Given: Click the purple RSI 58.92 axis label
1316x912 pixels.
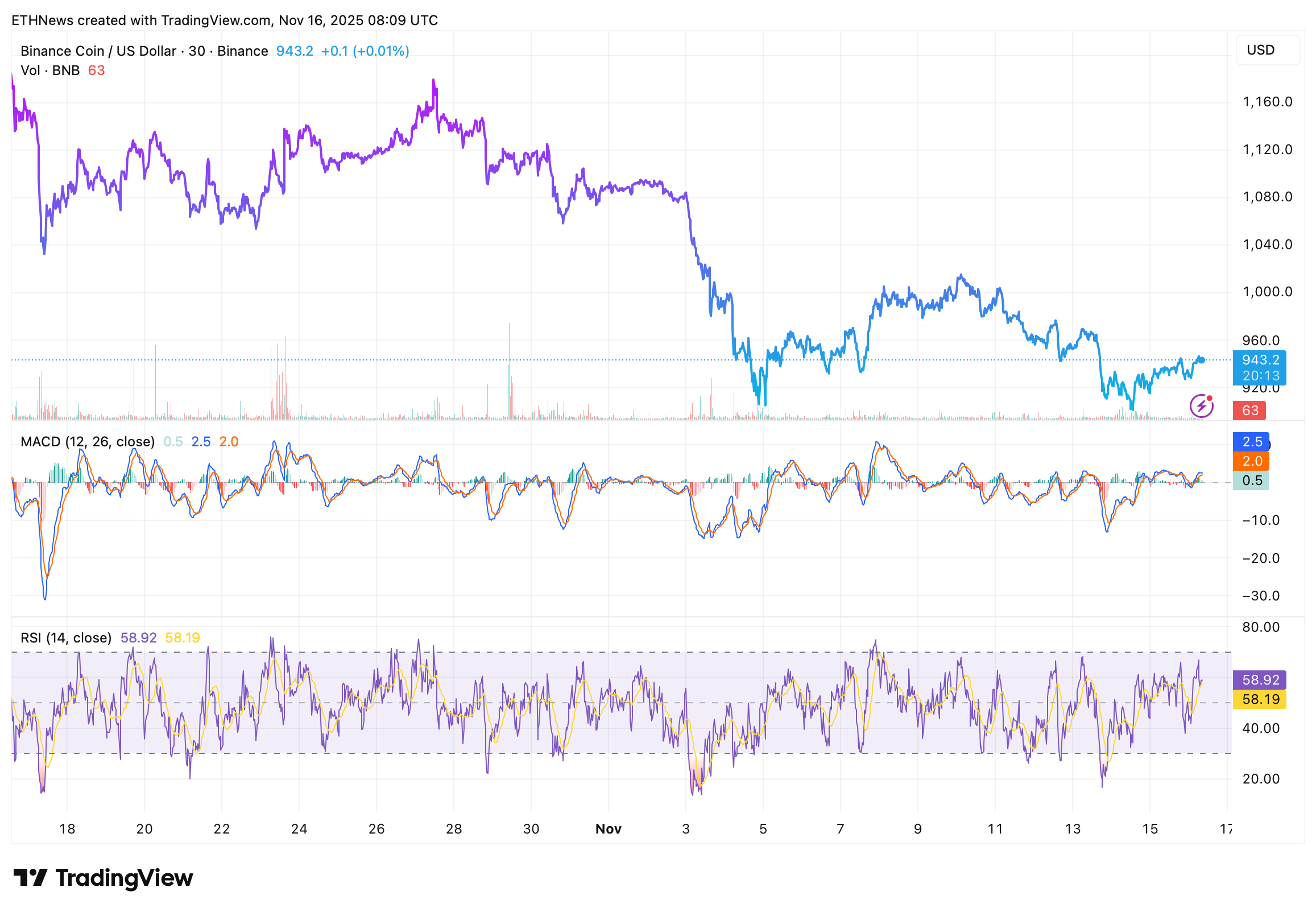Looking at the screenshot, I should pyautogui.click(x=1259, y=680).
